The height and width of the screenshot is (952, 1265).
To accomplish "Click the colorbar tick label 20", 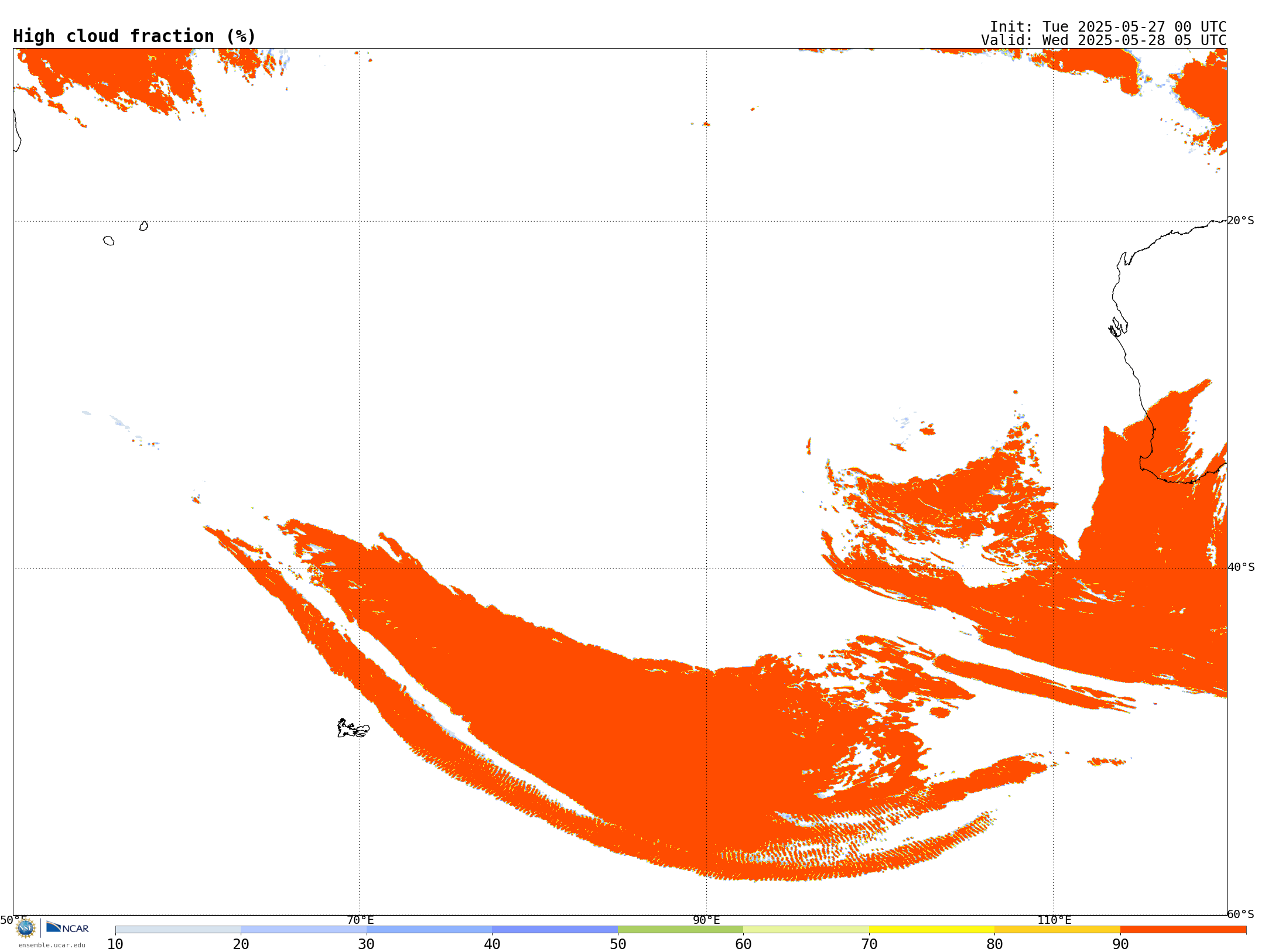I will tap(241, 944).
